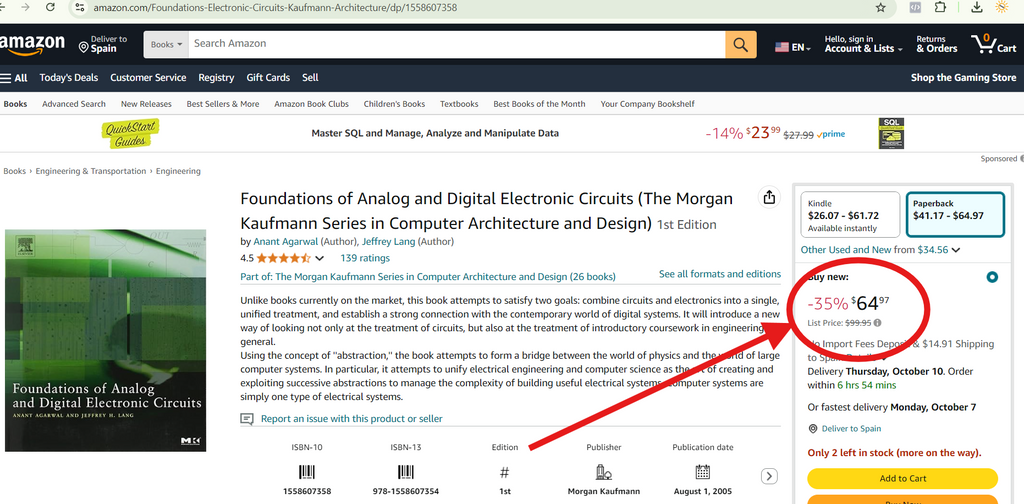Open the Books search category dropdown
The image size is (1024, 504).
tap(165, 44)
